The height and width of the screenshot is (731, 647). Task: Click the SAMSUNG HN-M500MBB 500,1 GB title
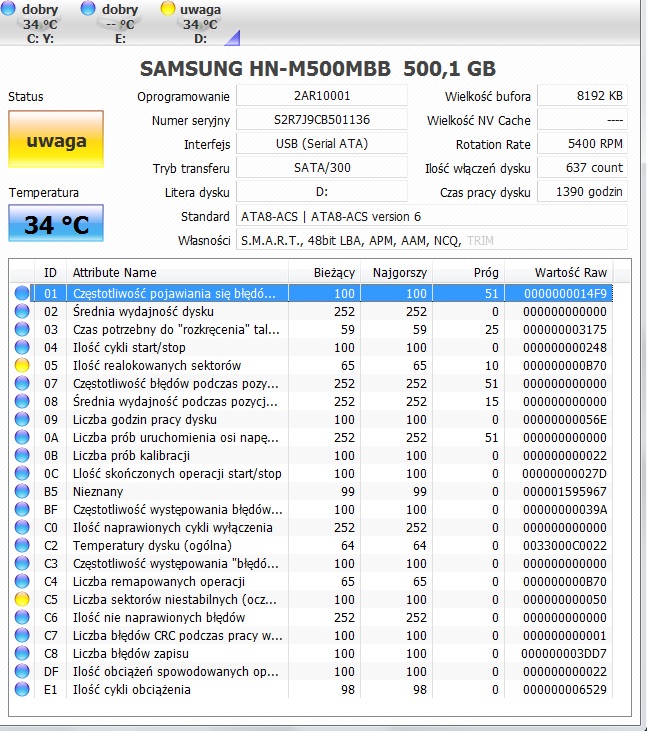(x=318, y=69)
